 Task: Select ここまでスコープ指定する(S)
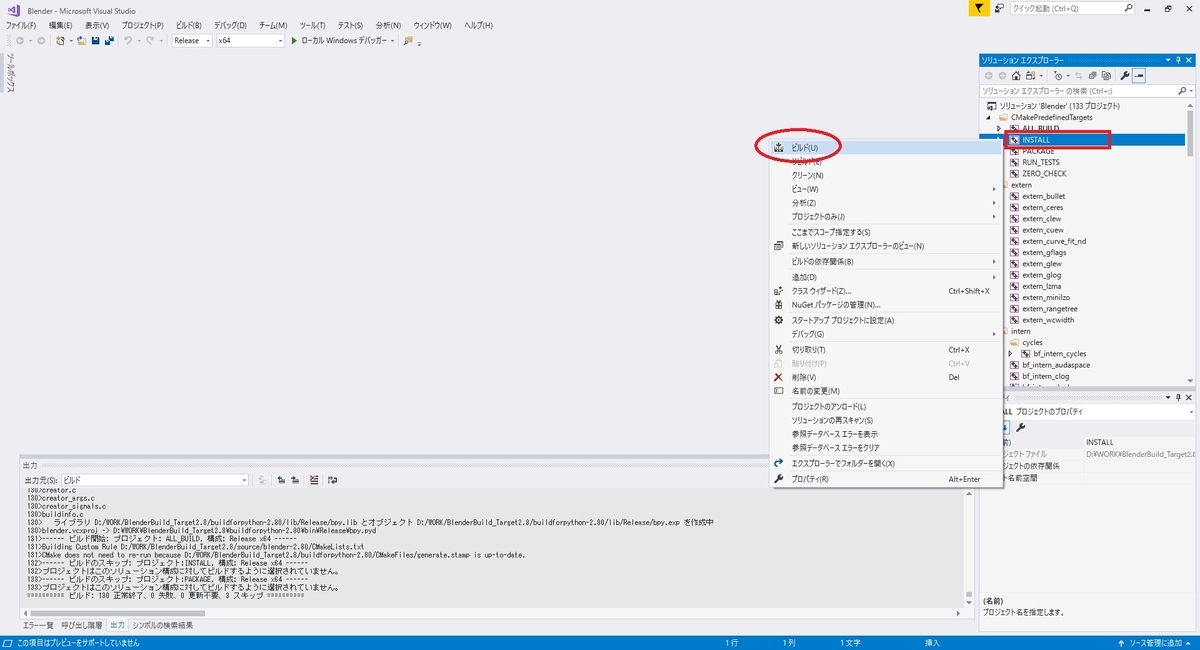coord(885,232)
